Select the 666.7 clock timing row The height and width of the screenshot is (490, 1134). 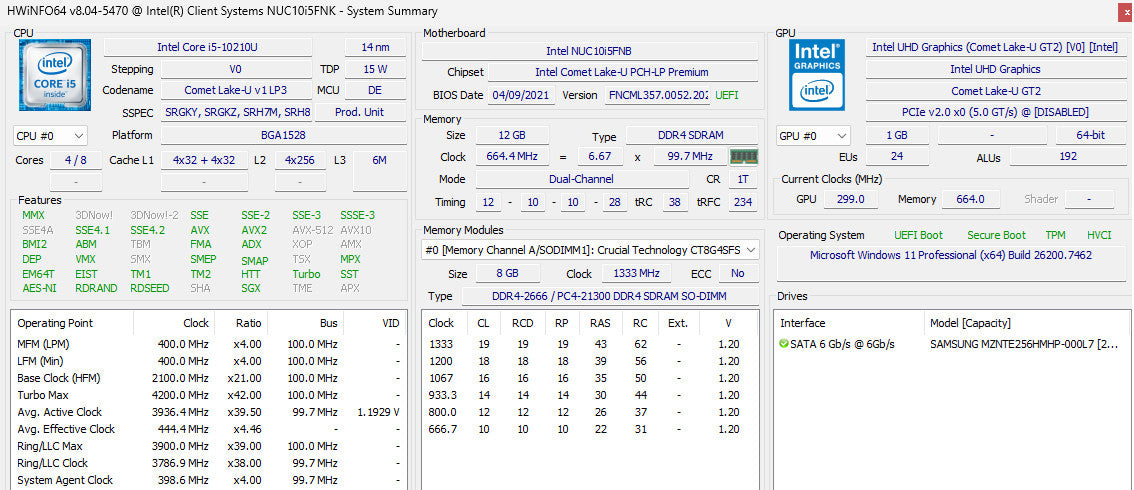[590, 429]
